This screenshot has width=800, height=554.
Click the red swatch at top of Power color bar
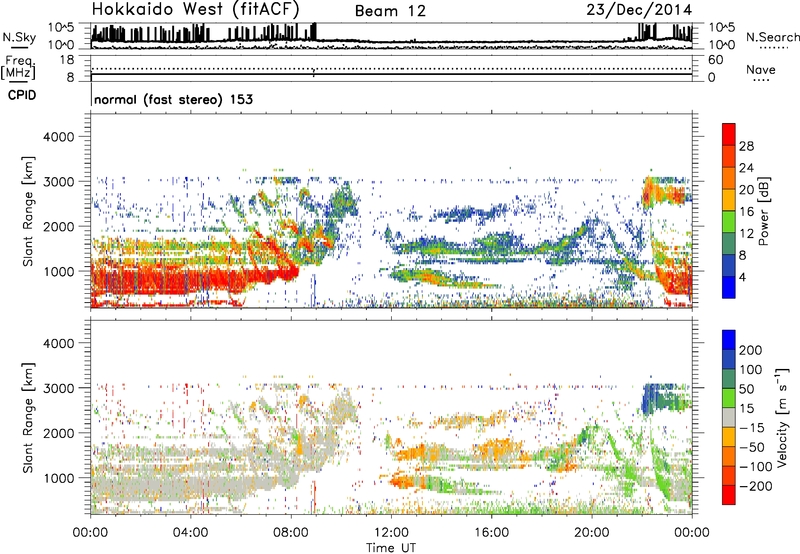(x=729, y=134)
